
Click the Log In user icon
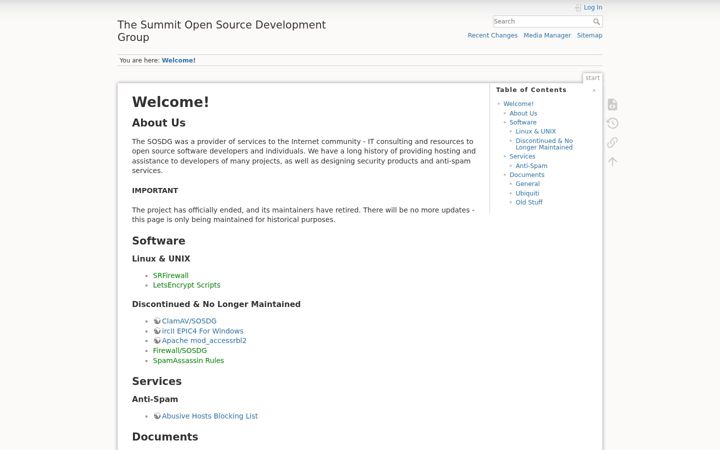tap(578, 7)
